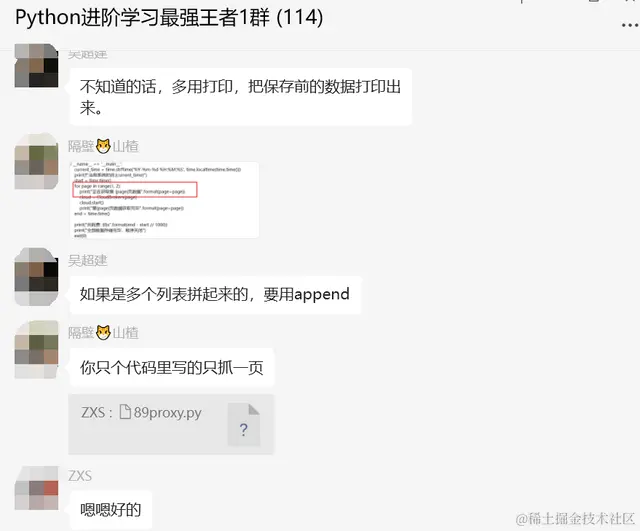
Task: Click the ZXS sender name
Action: pyautogui.click(x=80, y=476)
